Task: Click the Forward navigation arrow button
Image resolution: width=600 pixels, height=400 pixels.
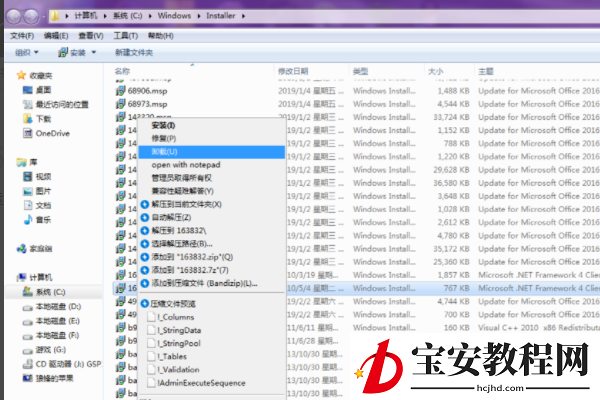Action: [x=31, y=16]
